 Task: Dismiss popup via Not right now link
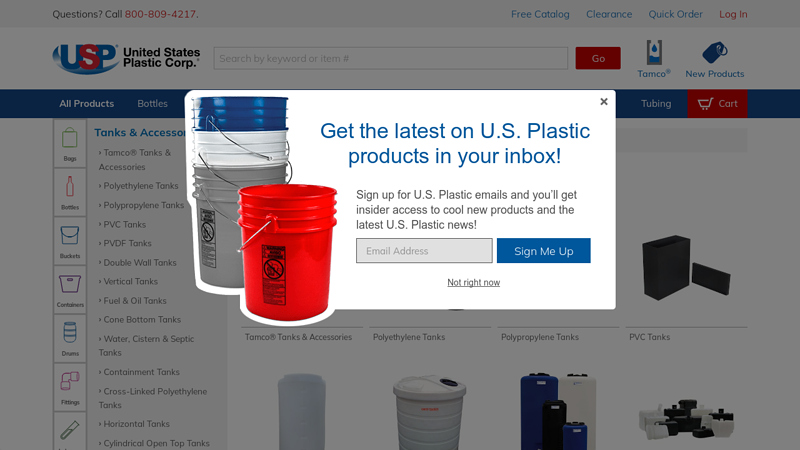(x=473, y=282)
